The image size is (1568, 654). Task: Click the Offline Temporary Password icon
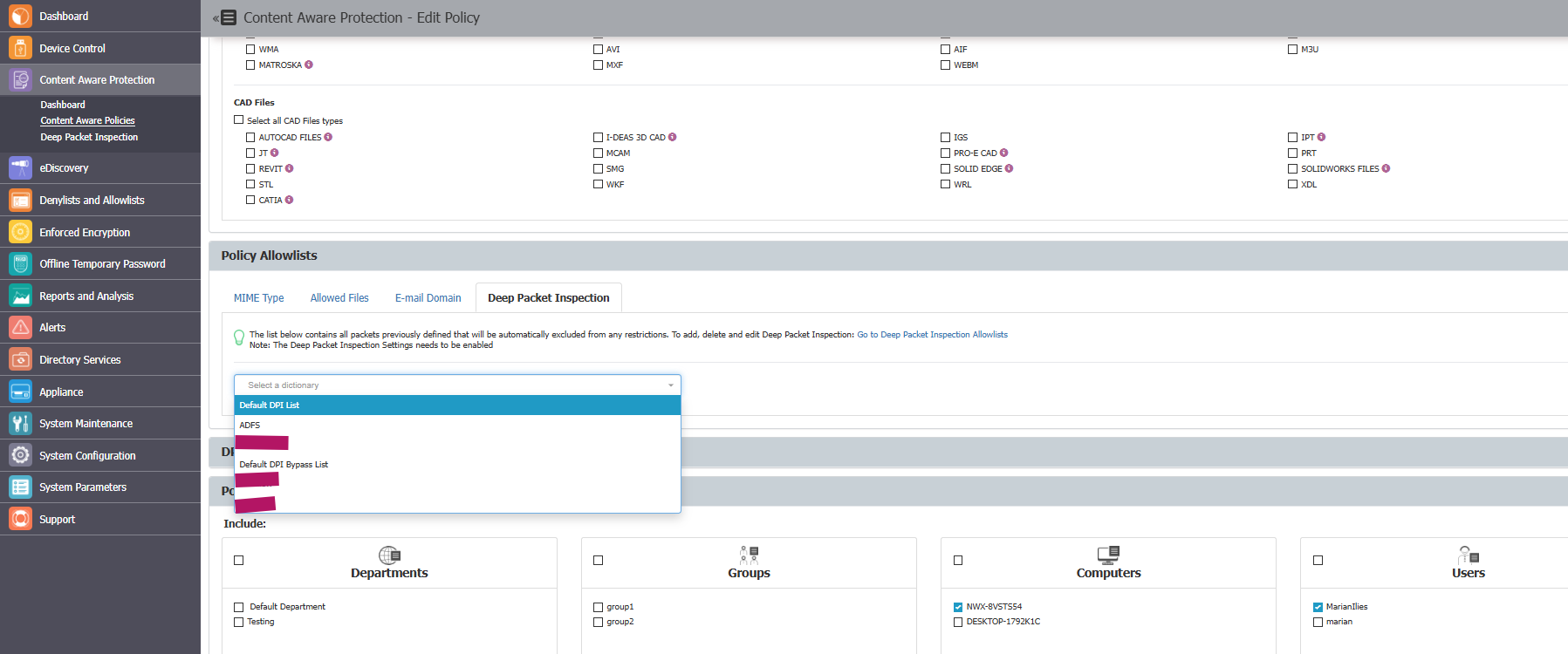[x=20, y=263]
